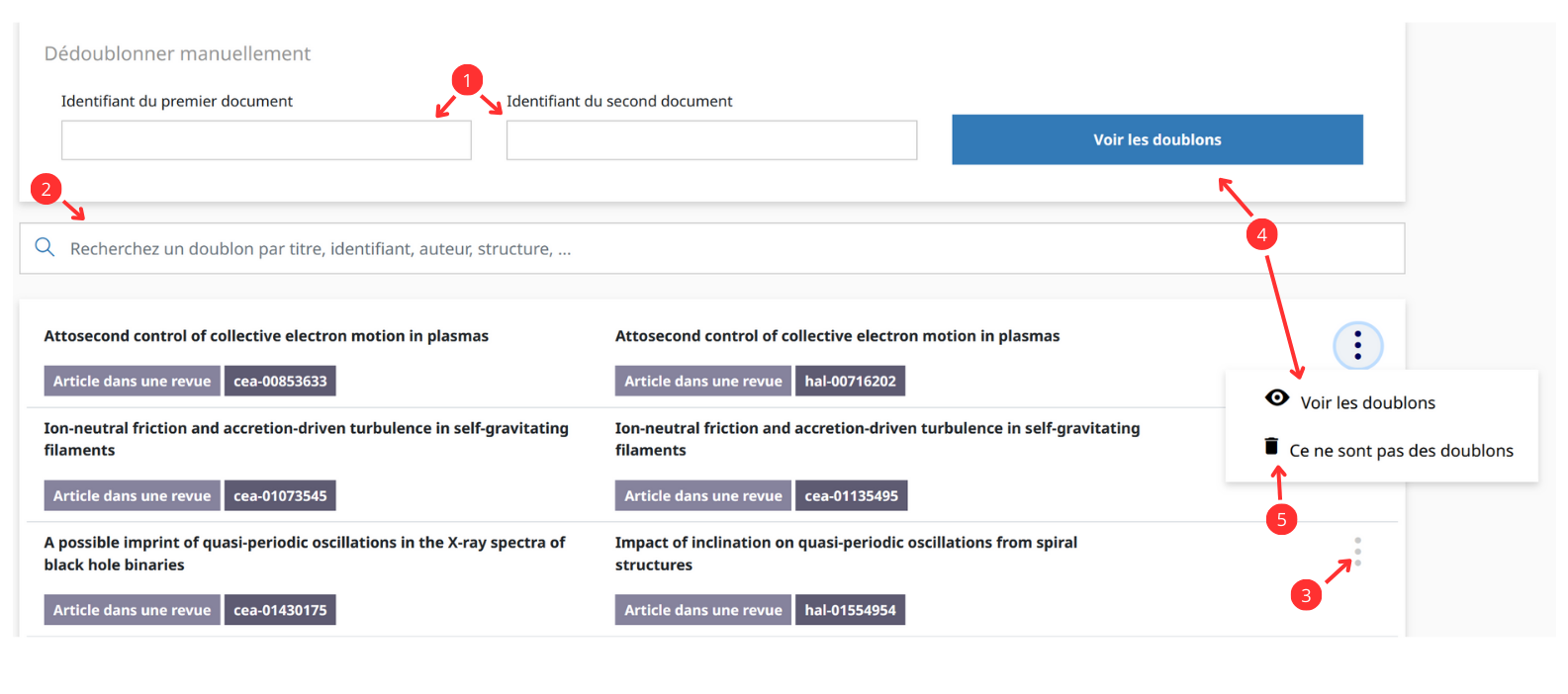This screenshot has width=1568, height=694.
Task: Click the search magnifier icon
Action: (x=45, y=247)
